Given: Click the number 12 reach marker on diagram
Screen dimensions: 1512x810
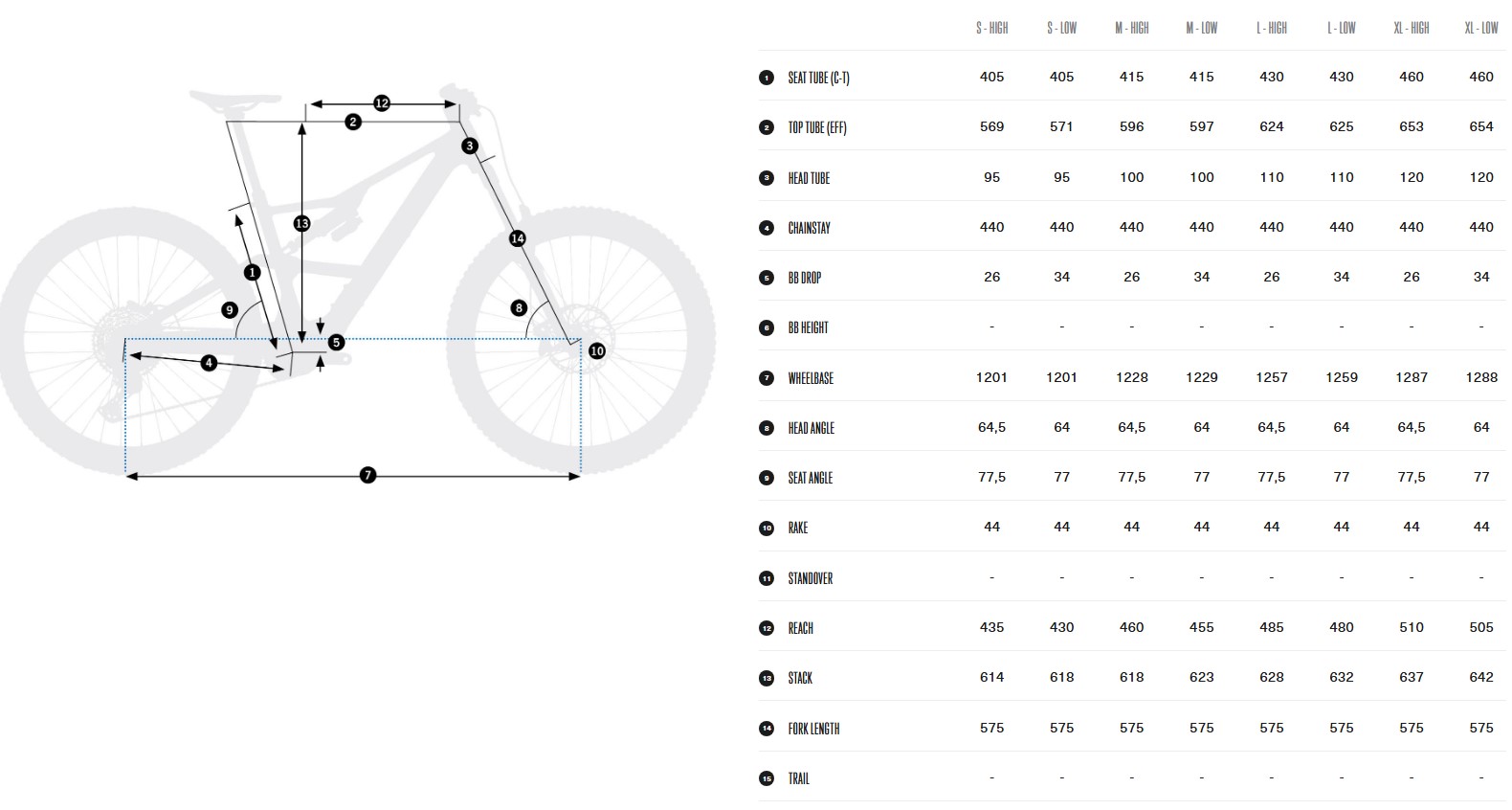Looking at the screenshot, I should (x=381, y=103).
